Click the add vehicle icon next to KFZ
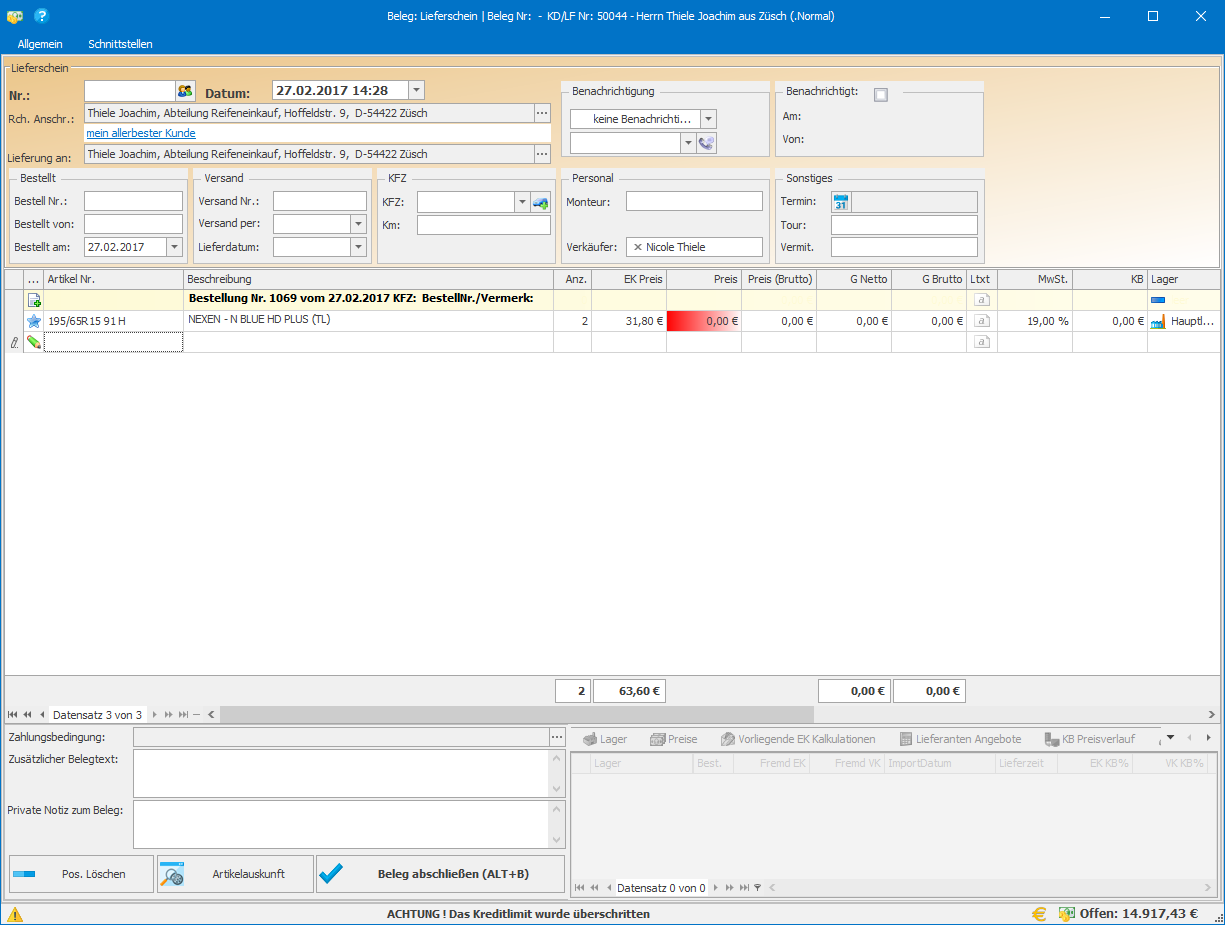1225x925 pixels. pos(540,202)
